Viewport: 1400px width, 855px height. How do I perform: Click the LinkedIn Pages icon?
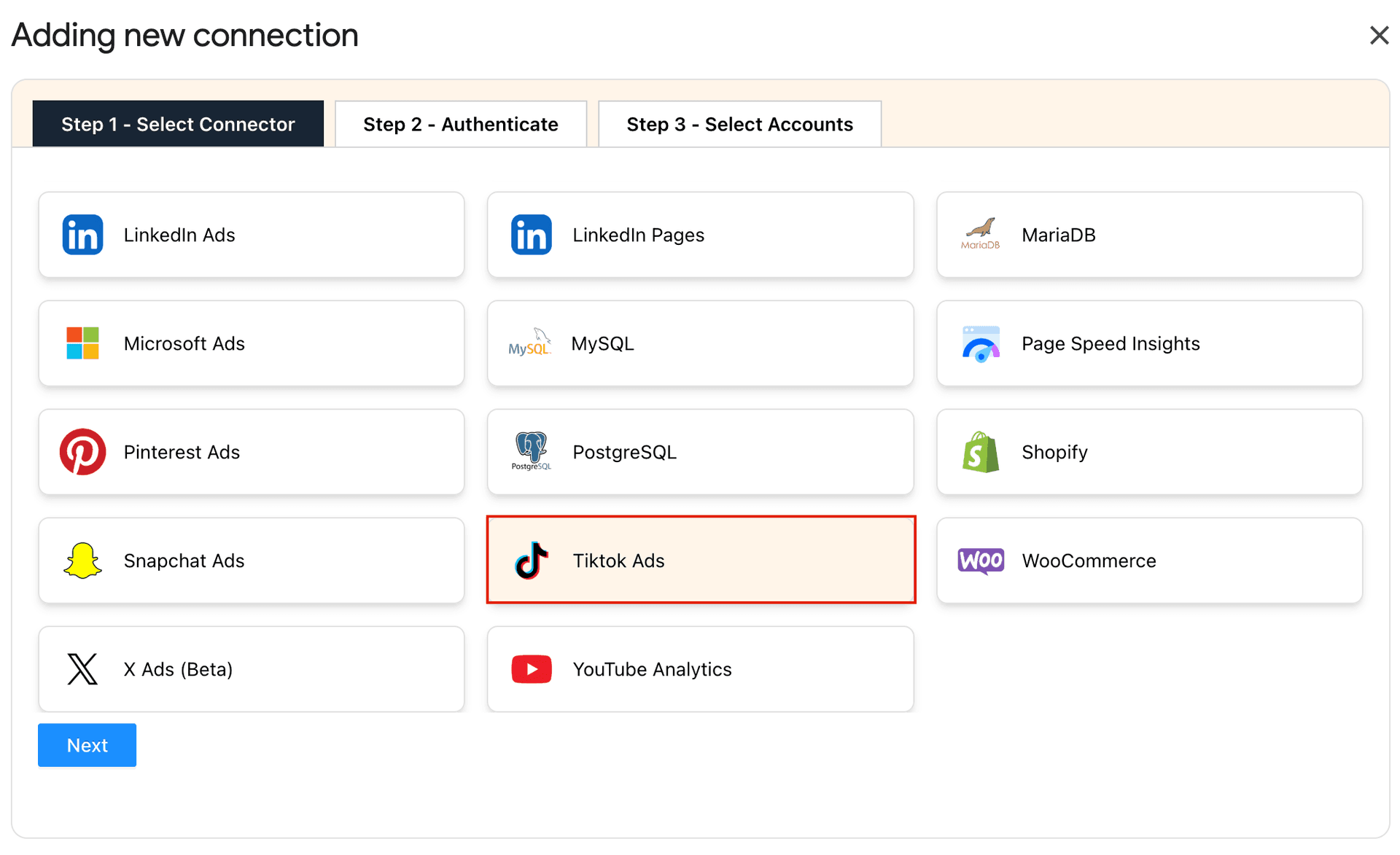[532, 235]
